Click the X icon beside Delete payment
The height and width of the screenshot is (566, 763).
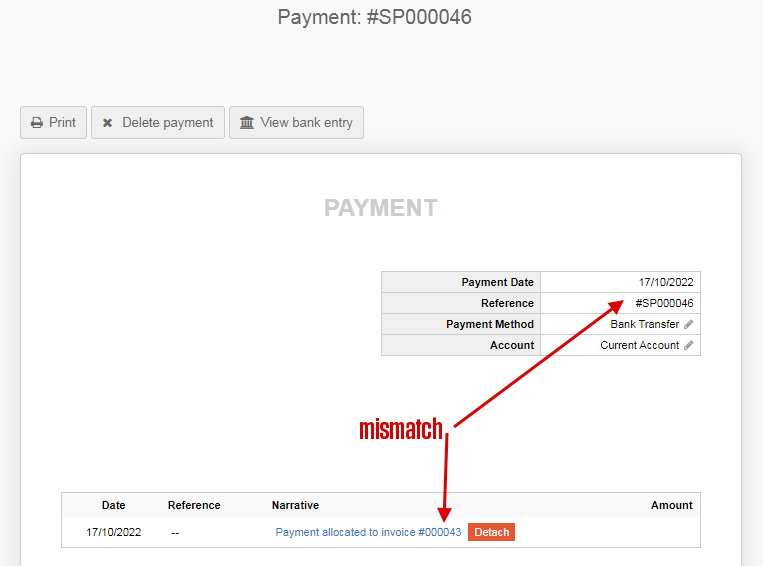click(108, 123)
